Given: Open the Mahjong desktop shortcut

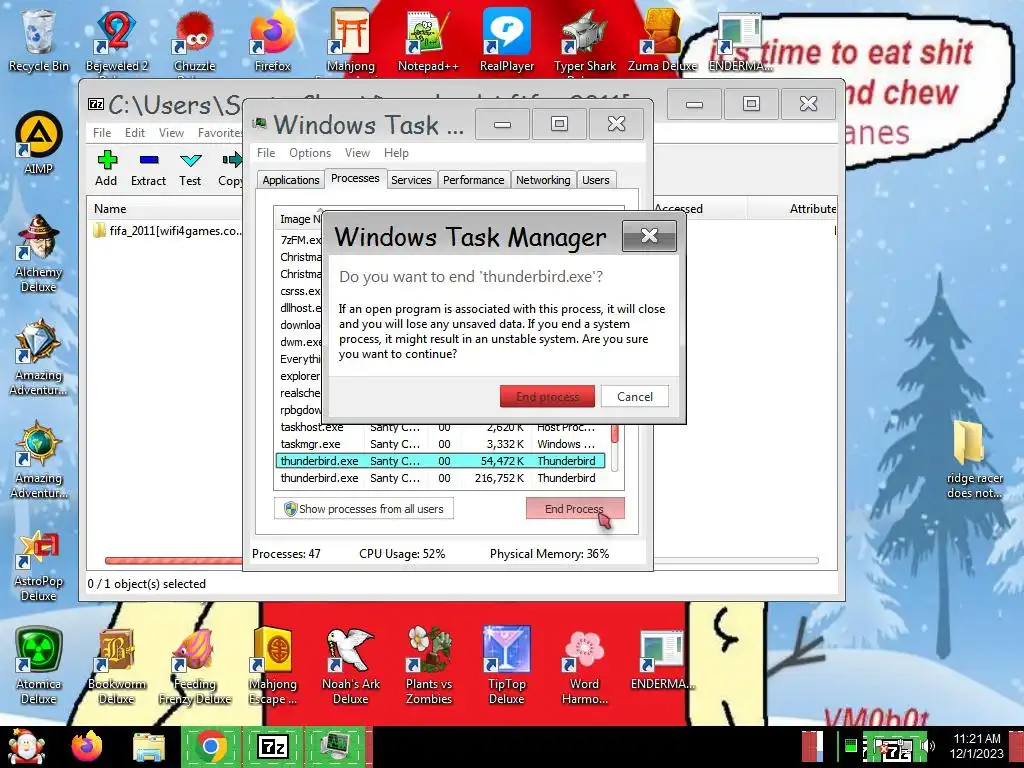Looking at the screenshot, I should 351,40.
